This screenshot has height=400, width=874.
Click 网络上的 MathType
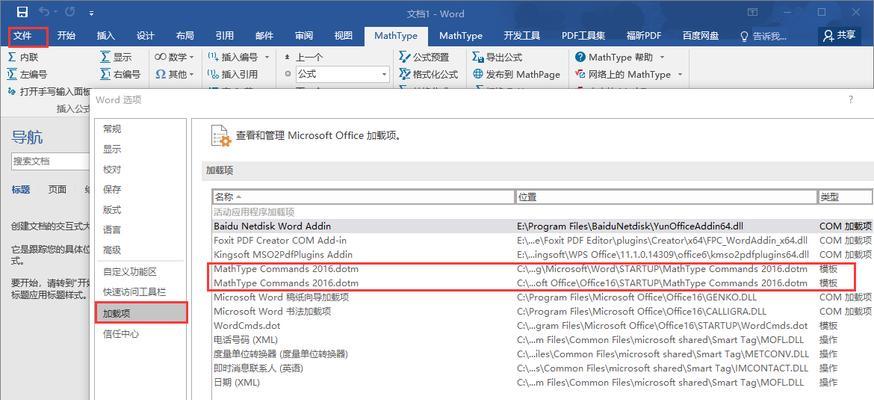(623, 74)
